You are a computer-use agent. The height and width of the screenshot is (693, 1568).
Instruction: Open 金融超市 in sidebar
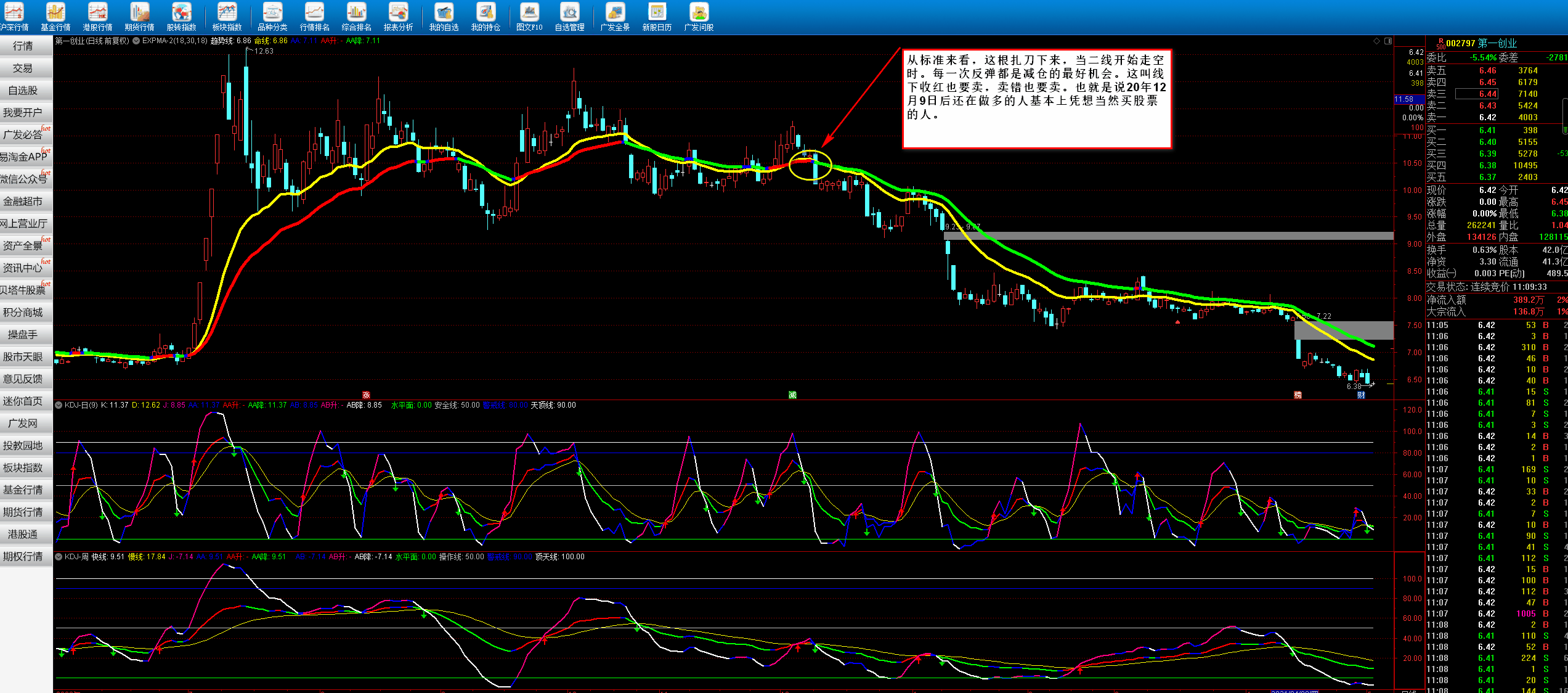coord(26,202)
